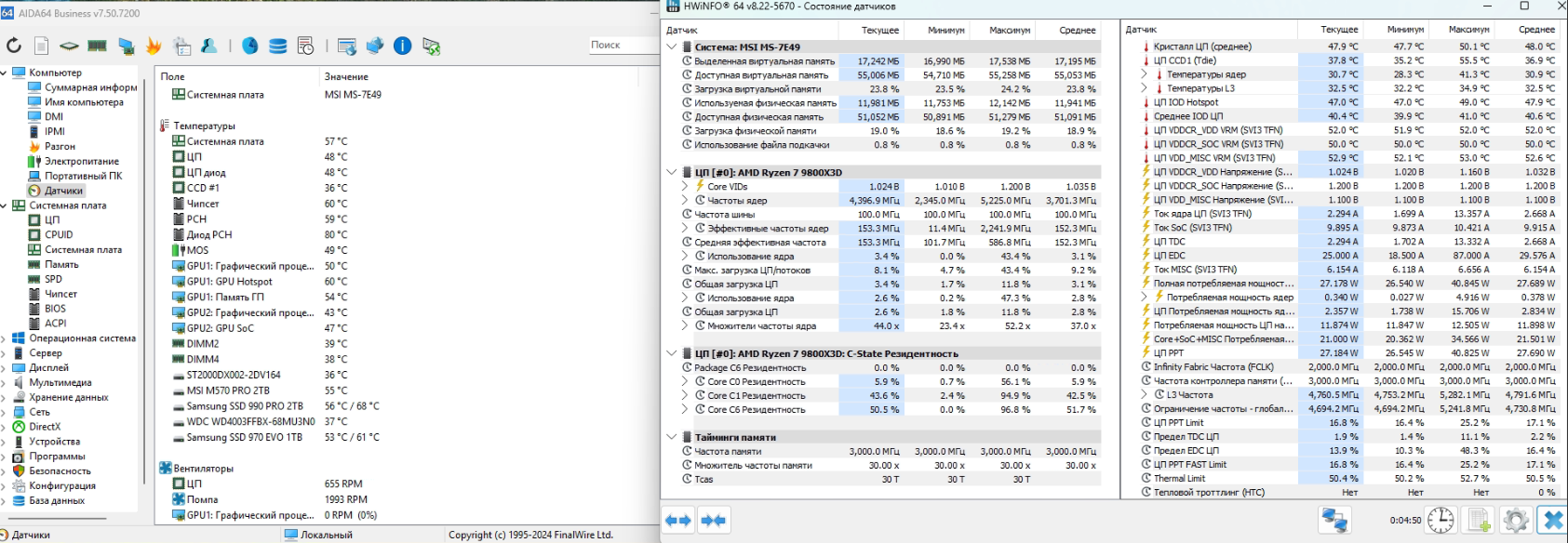
Task: Click the window with globe toolbar icon
Action: (347, 46)
